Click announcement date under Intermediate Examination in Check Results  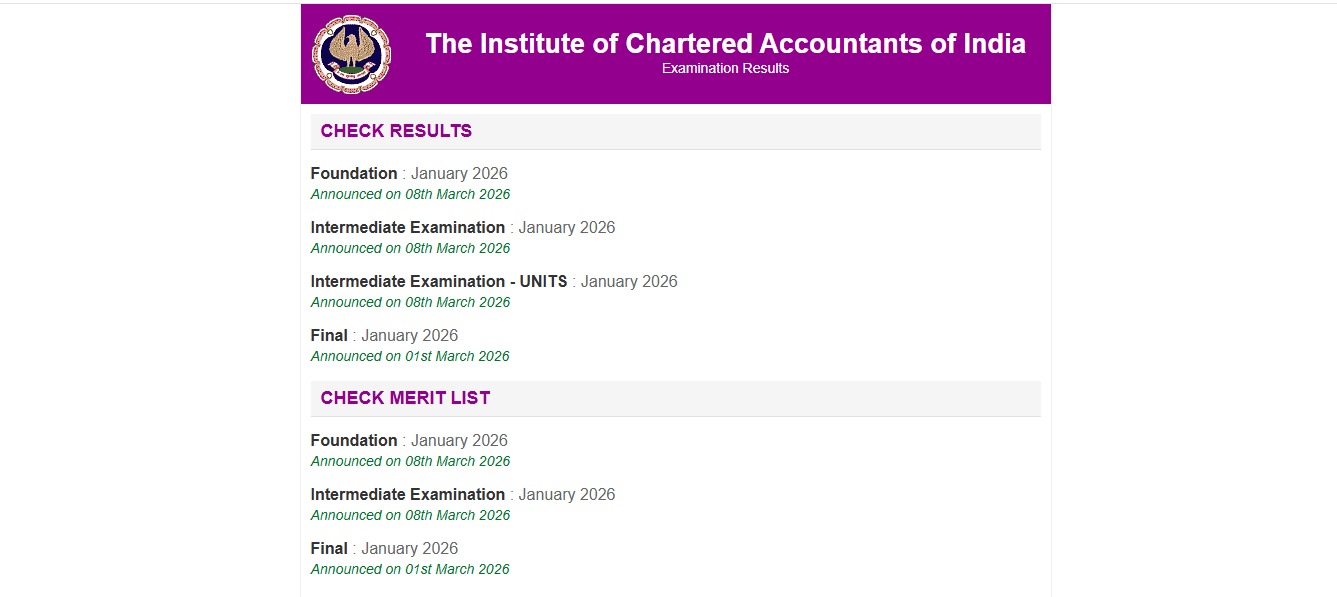pyautogui.click(x=410, y=248)
